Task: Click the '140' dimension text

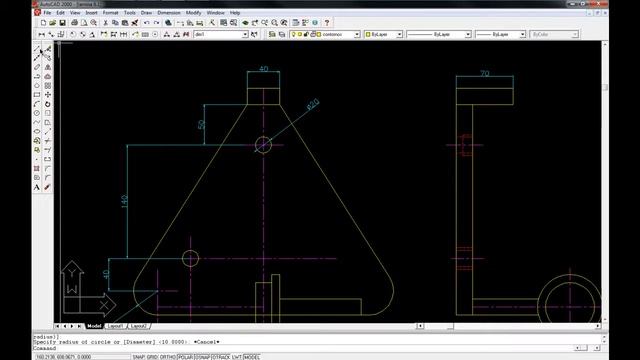Action: (124, 201)
